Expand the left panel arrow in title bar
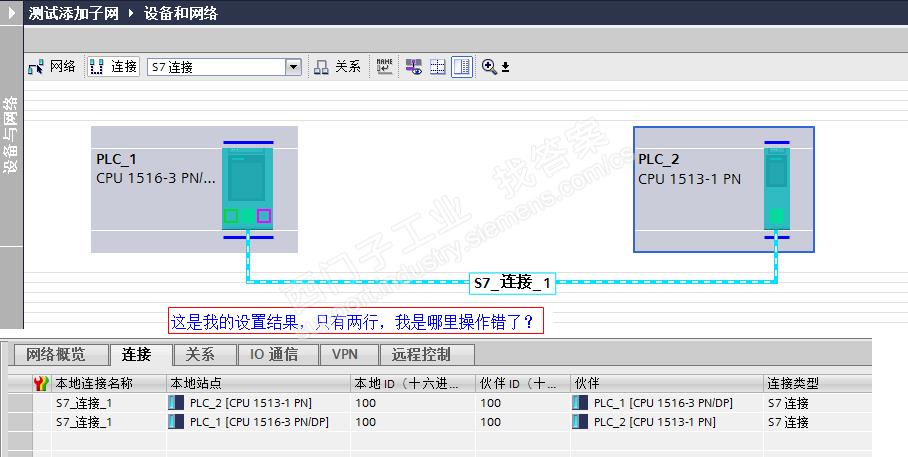The image size is (908, 457). pyautogui.click(x=12, y=12)
